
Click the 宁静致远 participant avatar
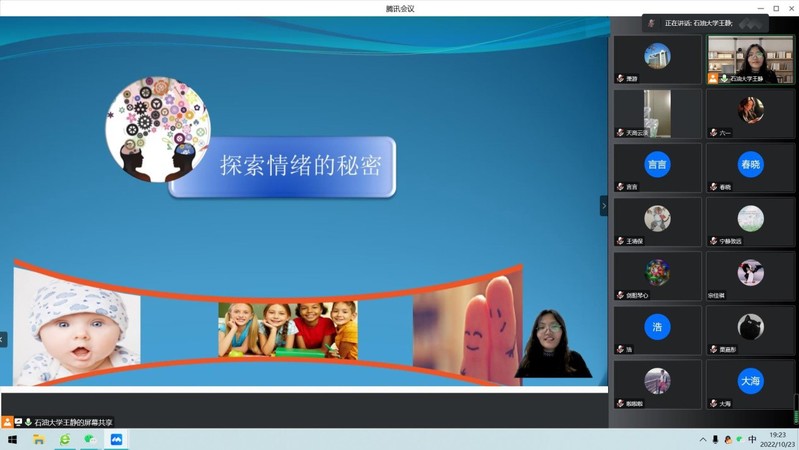pyautogui.click(x=750, y=218)
